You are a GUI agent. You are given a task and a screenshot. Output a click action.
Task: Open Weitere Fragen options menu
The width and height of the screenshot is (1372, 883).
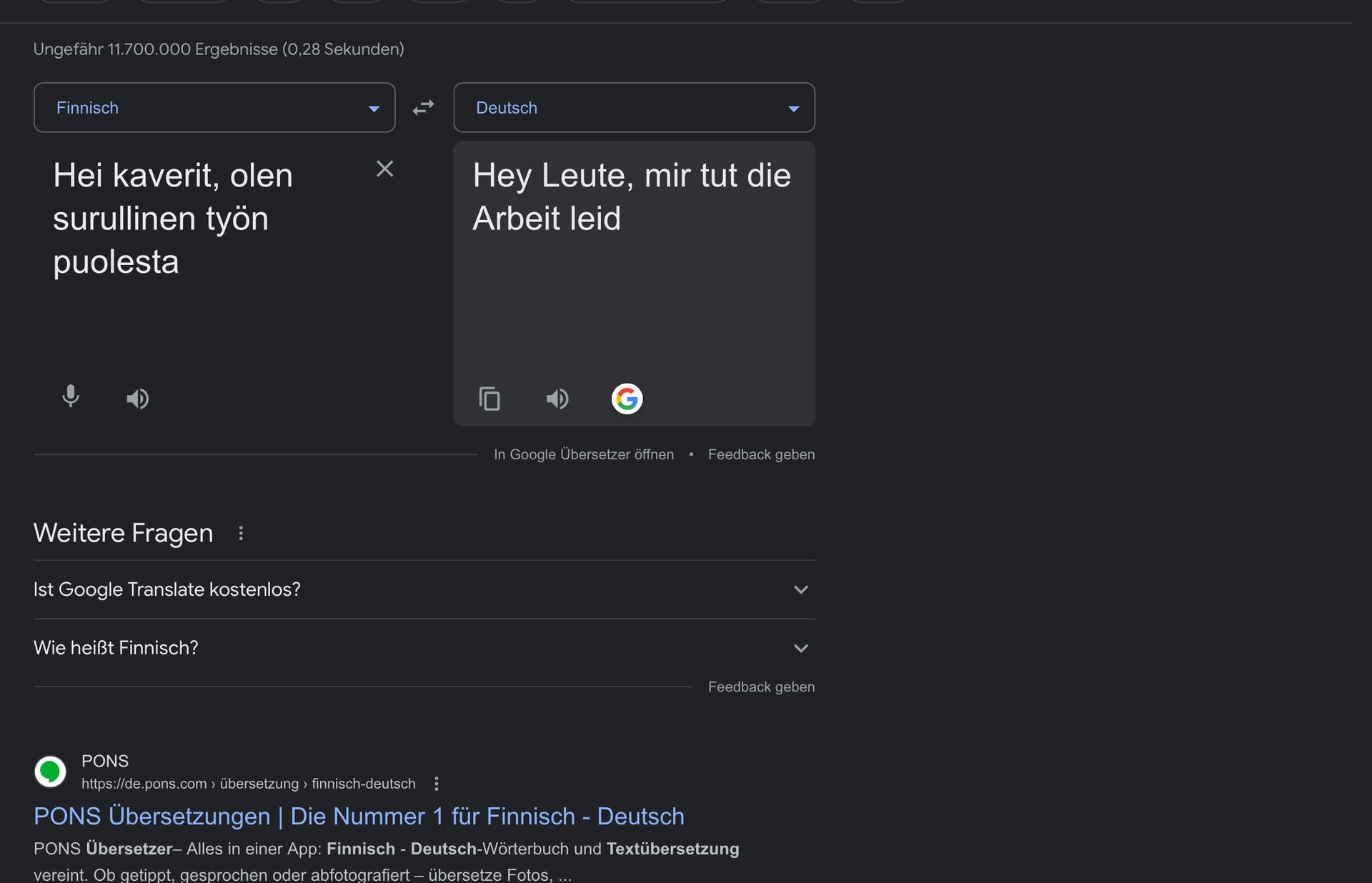241,534
